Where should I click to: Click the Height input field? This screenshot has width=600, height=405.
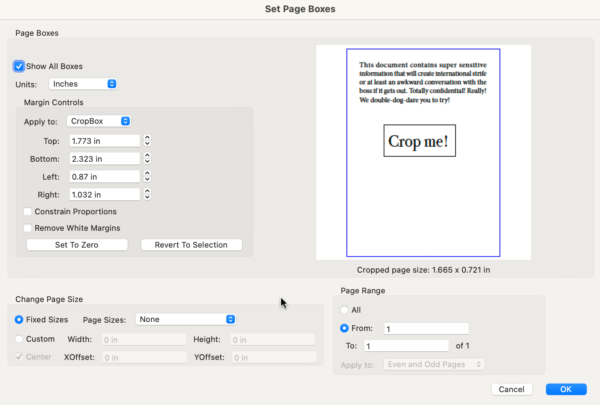[273, 340]
